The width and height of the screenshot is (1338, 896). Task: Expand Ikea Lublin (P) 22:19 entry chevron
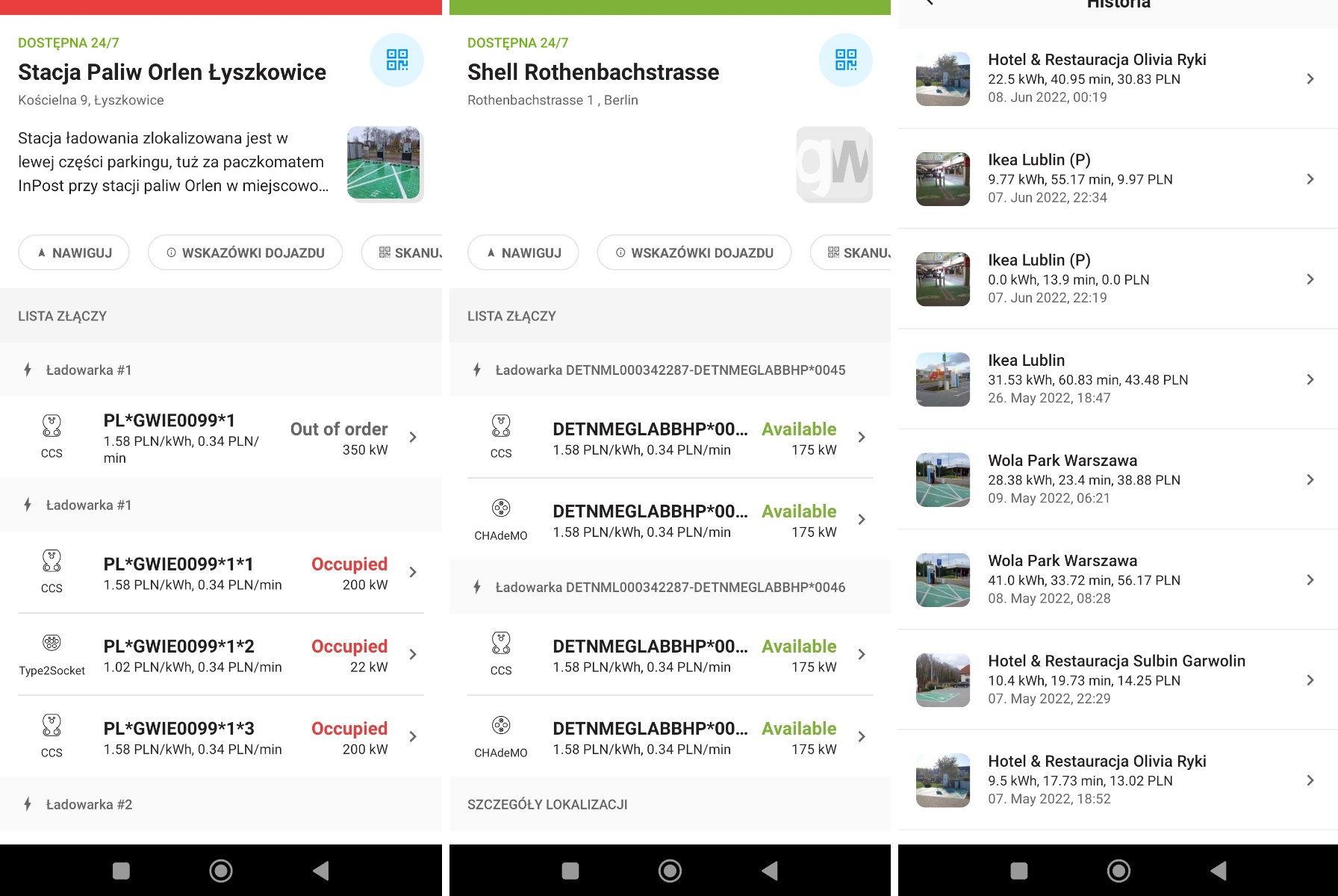point(1310,279)
